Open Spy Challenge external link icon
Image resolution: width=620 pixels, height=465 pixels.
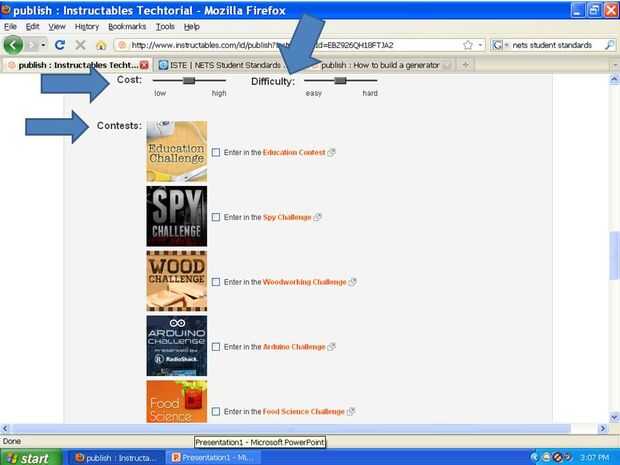(317, 217)
